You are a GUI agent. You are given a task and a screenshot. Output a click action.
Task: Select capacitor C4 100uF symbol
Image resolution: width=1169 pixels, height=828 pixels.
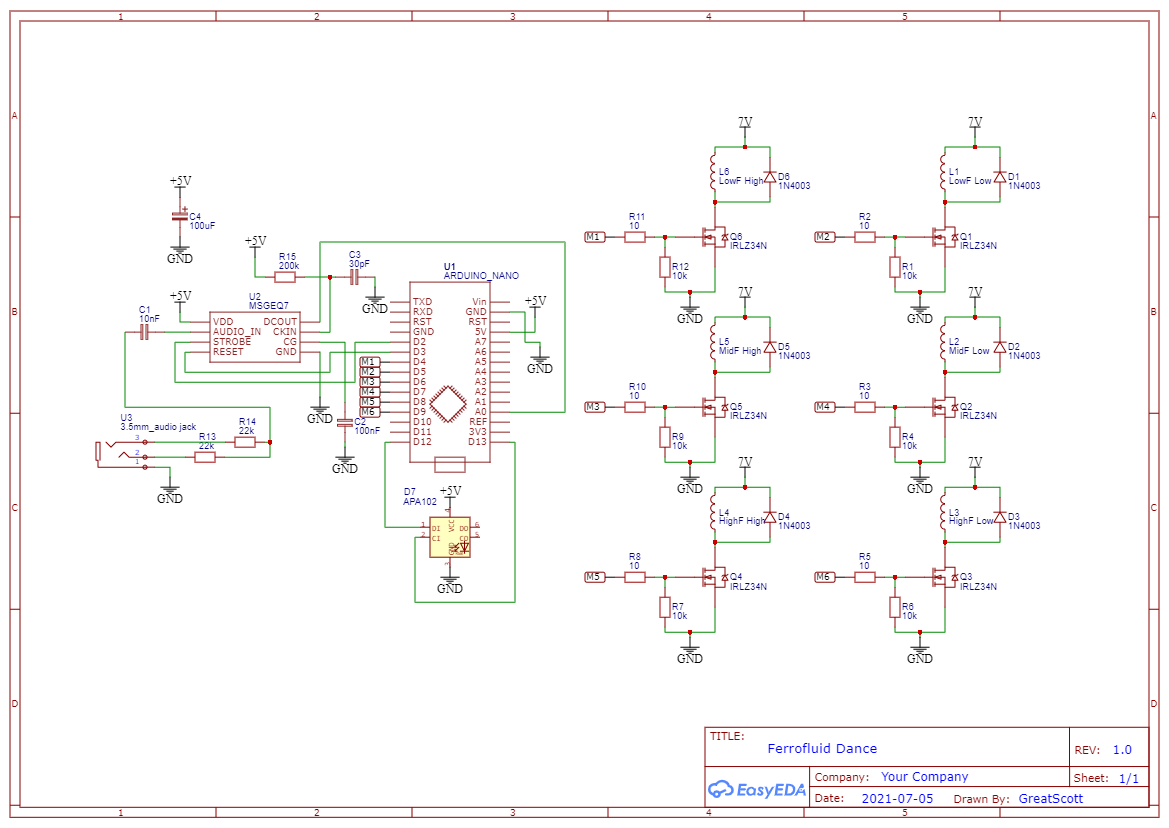[x=180, y=218]
